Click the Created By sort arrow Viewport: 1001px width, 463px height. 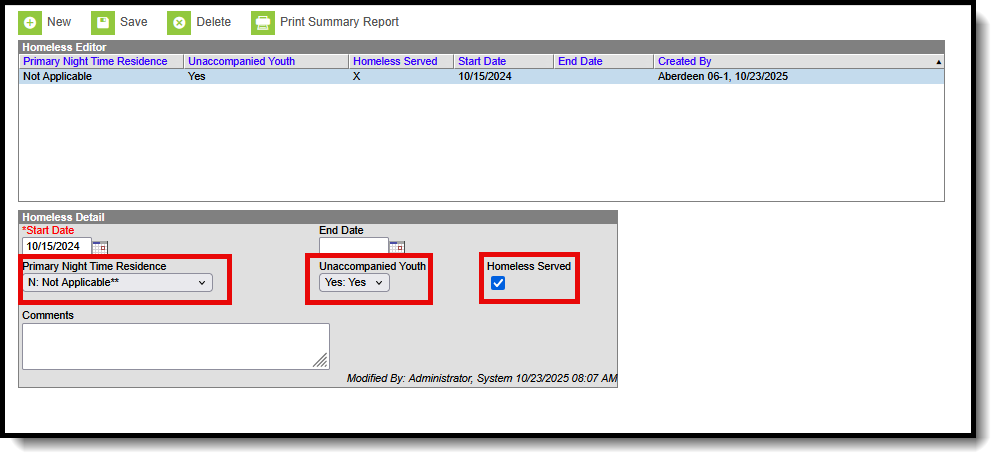(x=938, y=62)
